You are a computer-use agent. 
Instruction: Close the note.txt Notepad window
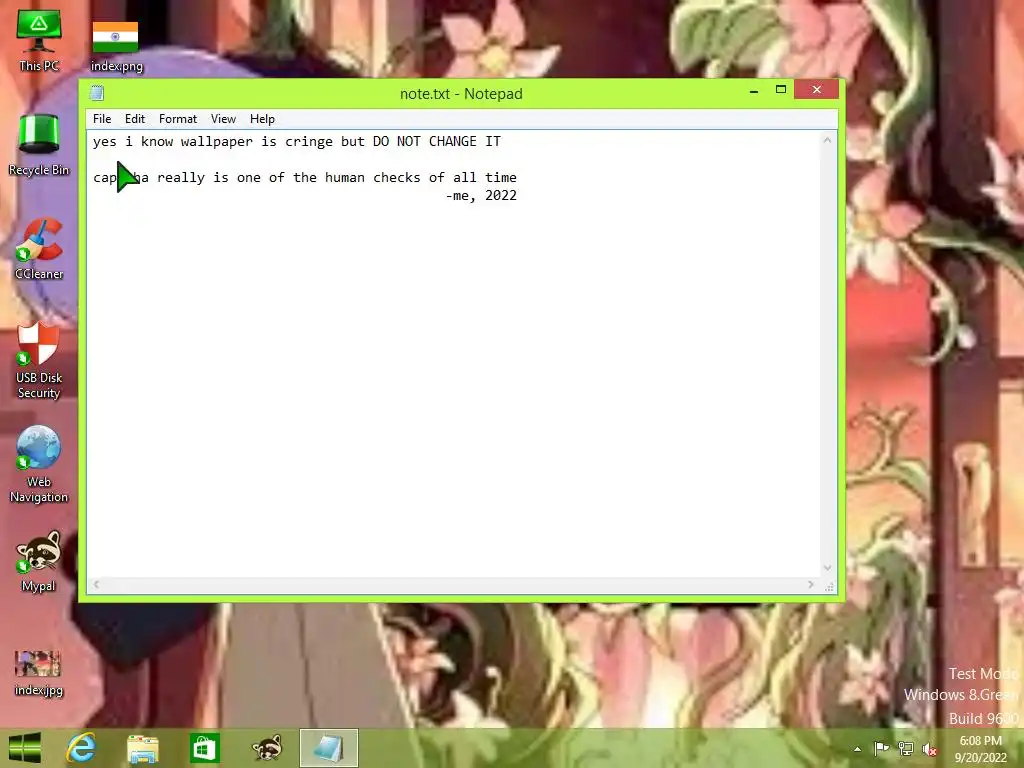[816, 89]
